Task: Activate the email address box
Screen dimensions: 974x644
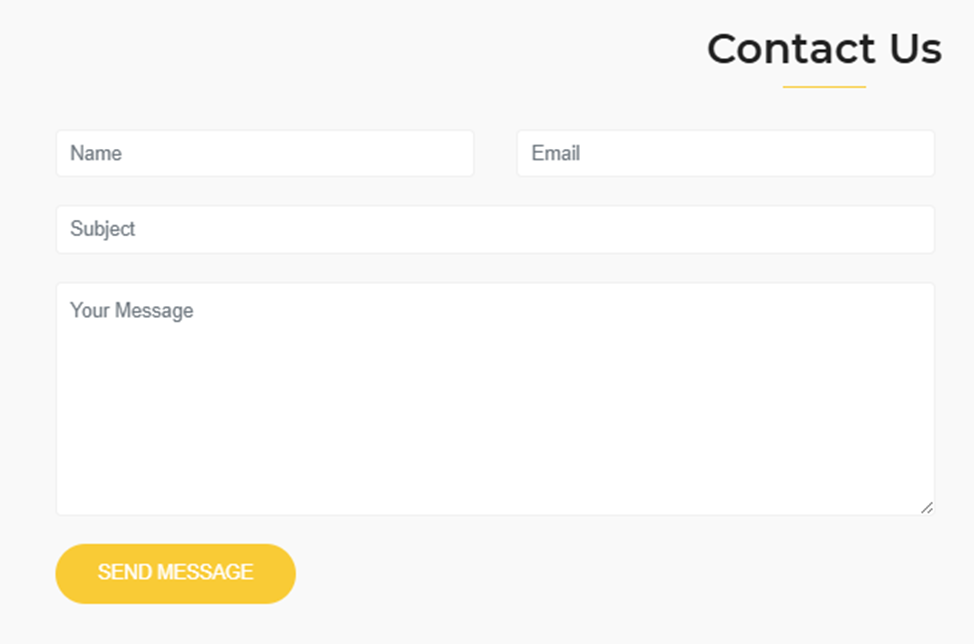Action: pos(725,153)
